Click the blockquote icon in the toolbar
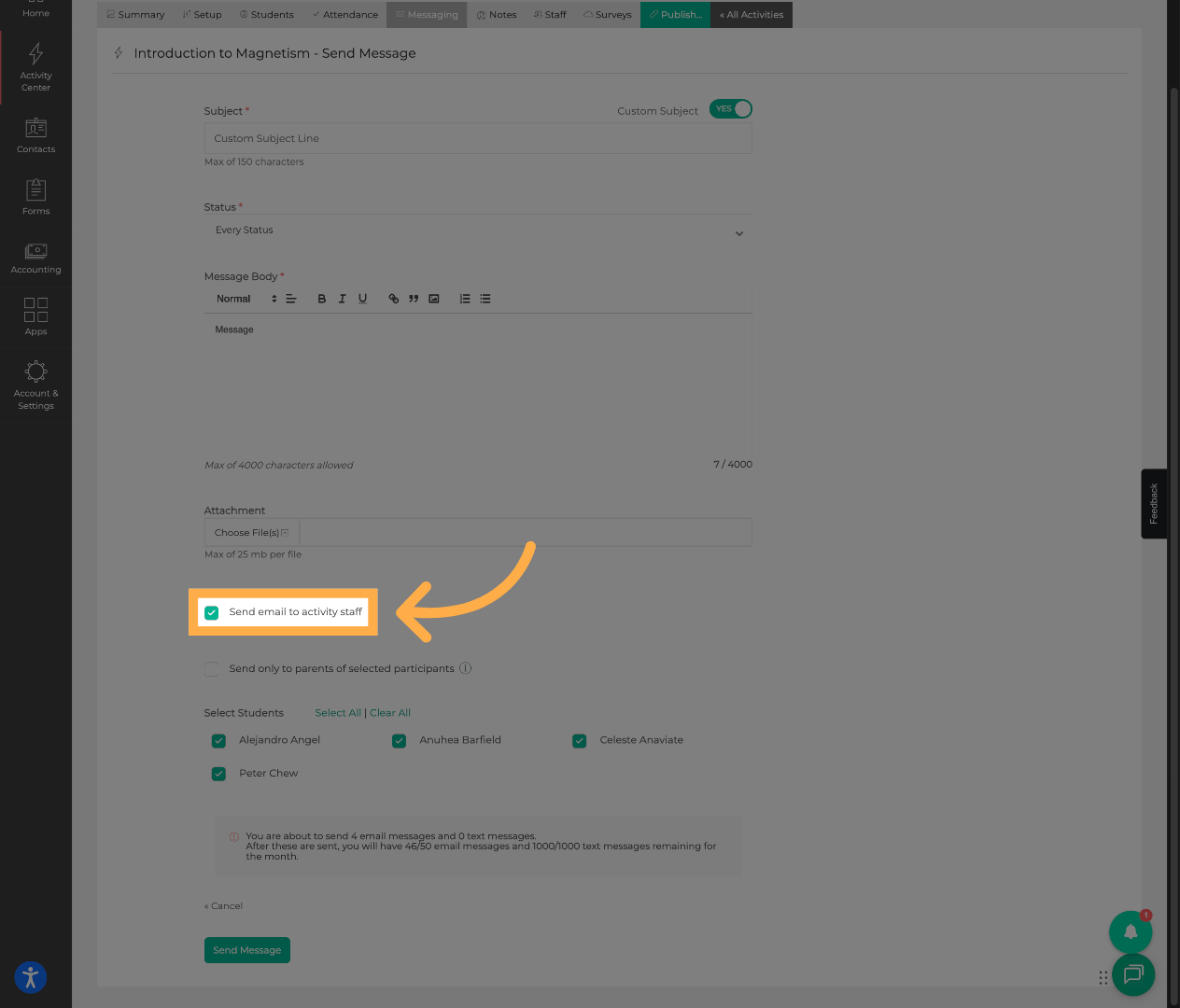 pos(414,299)
